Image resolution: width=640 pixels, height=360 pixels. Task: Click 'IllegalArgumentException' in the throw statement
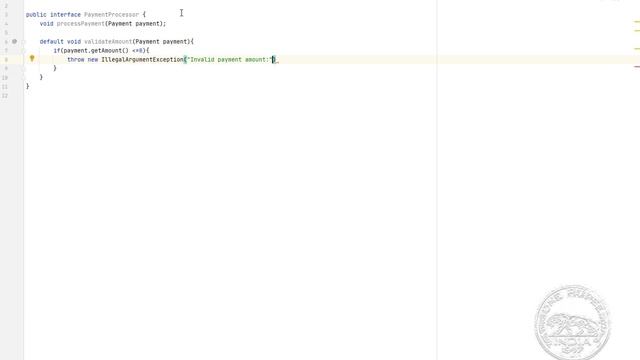142,60
